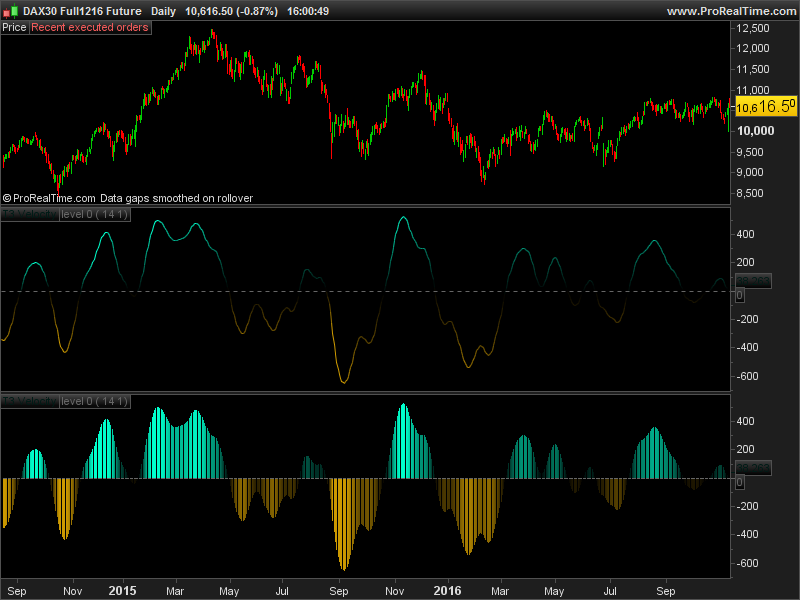Click the boxed 0 level tag in histogram panel
Screen dimensions: 800x600
point(739,482)
